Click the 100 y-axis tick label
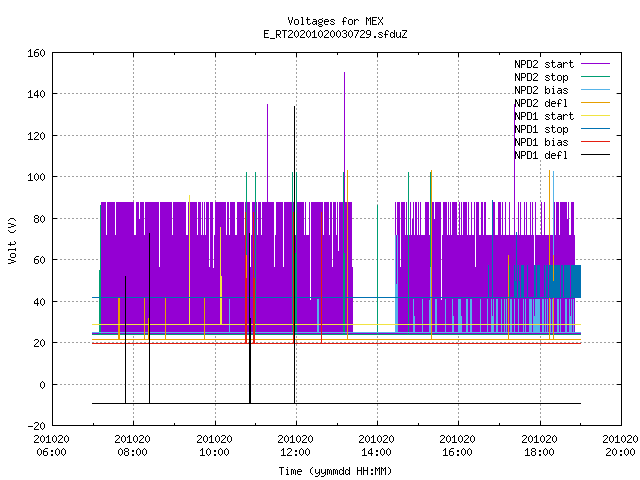 pos(36,177)
